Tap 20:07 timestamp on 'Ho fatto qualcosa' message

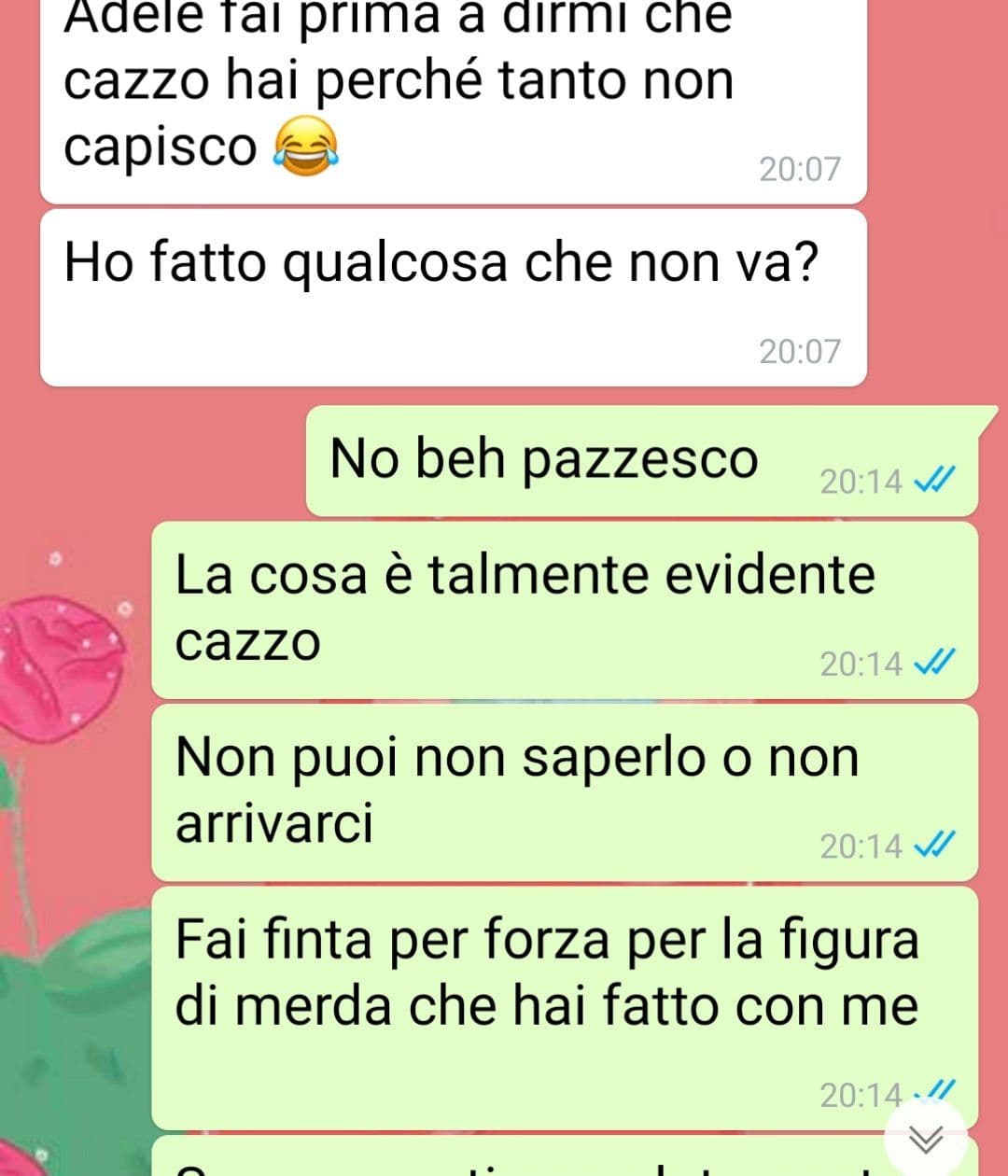tap(800, 351)
